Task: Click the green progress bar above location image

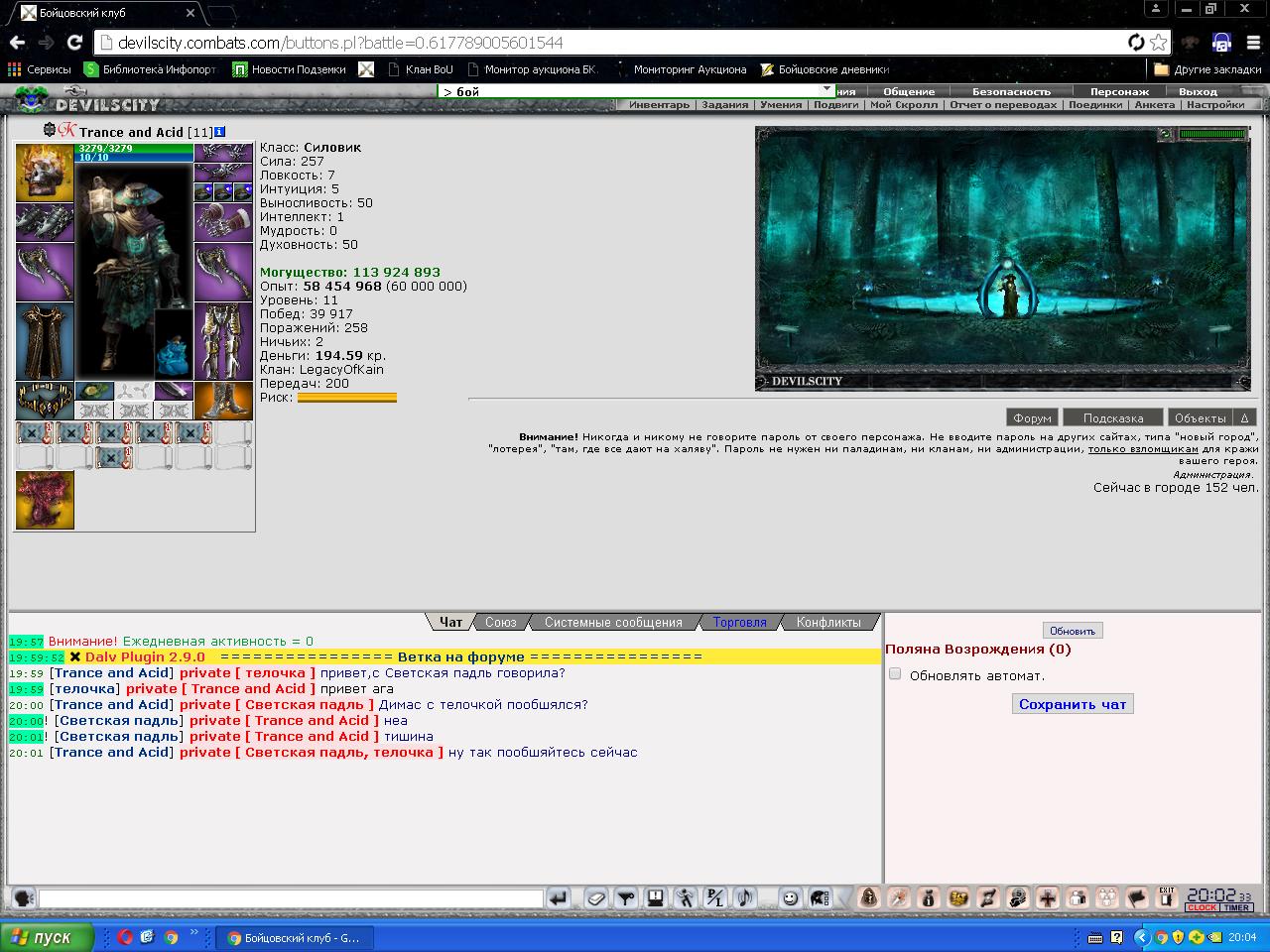Action: click(x=1211, y=134)
